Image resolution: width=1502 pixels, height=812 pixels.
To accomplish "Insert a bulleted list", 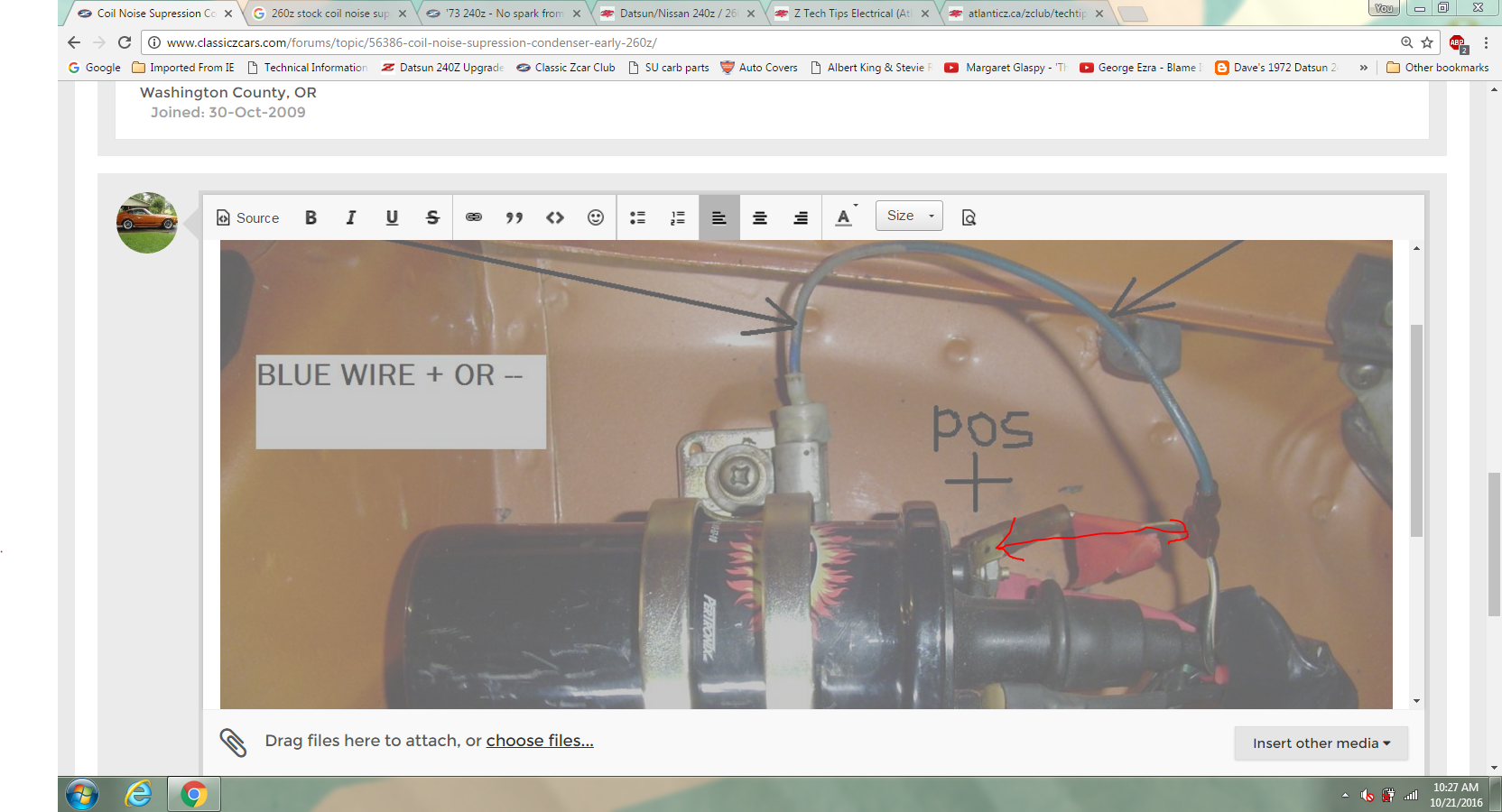I will tap(637, 217).
